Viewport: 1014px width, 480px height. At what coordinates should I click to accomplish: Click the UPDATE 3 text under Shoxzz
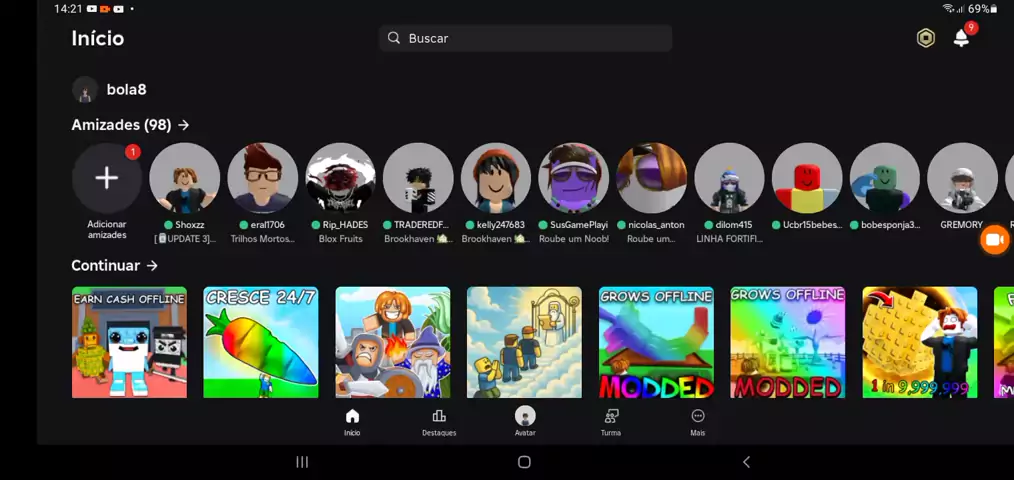184,239
